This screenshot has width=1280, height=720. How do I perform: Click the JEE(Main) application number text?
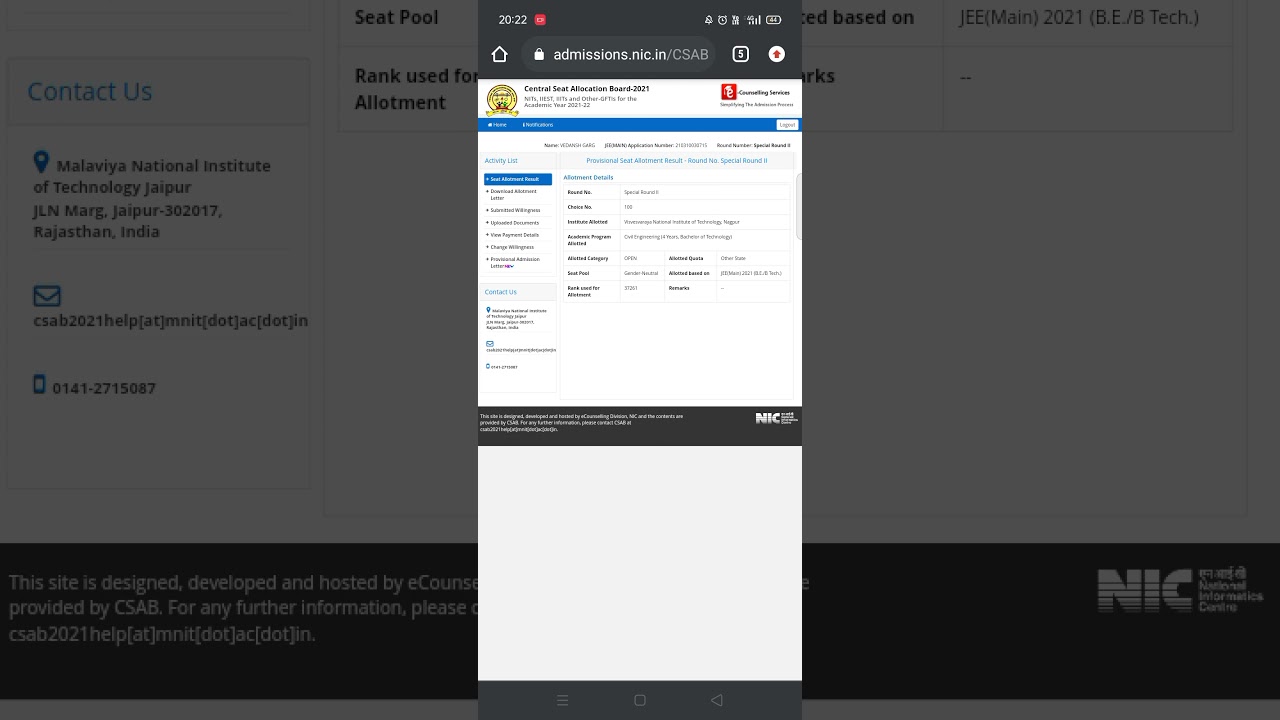656,146
